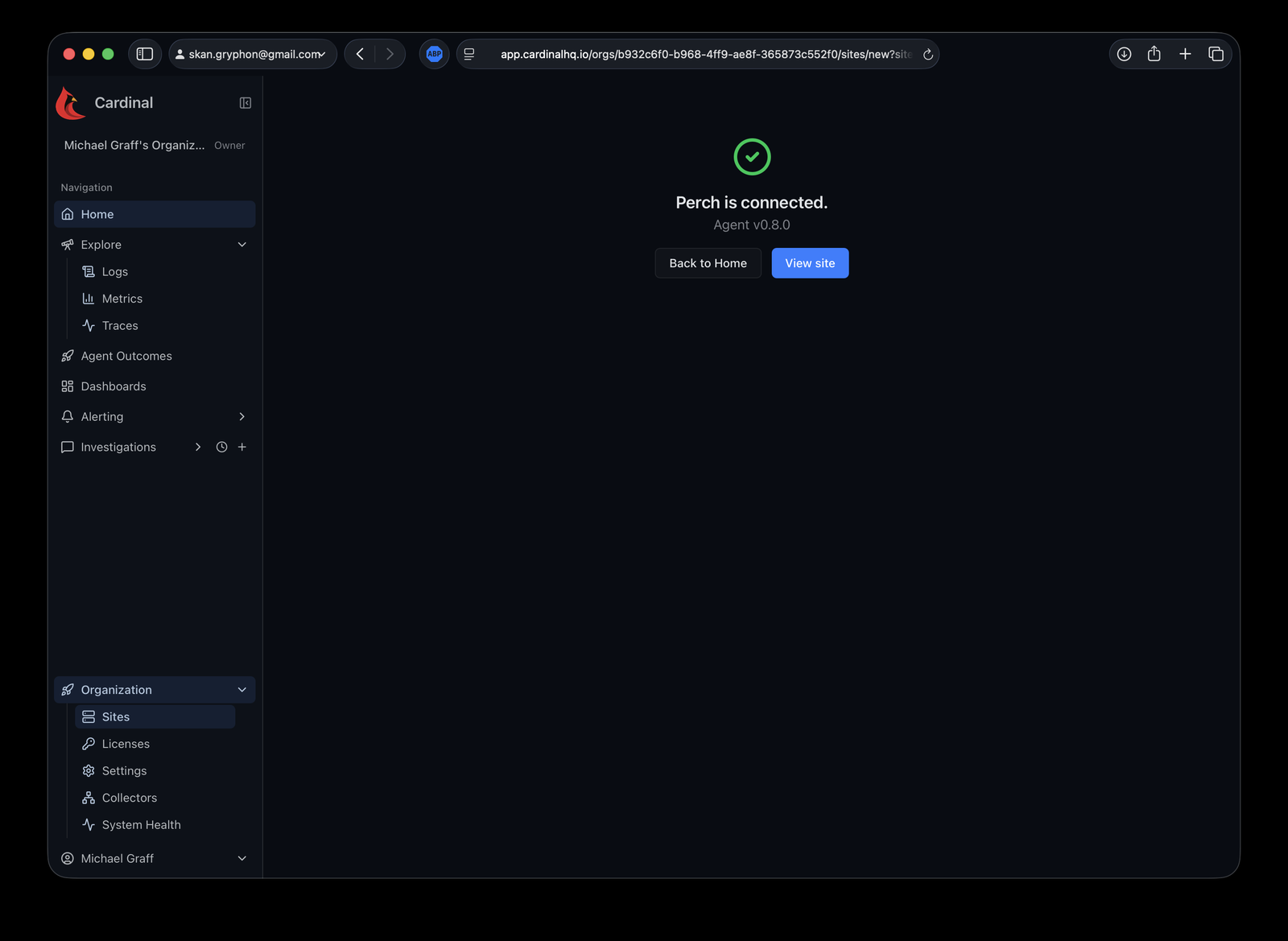Click the Collectors network icon
Image resolution: width=1288 pixels, height=941 pixels.
(89, 798)
